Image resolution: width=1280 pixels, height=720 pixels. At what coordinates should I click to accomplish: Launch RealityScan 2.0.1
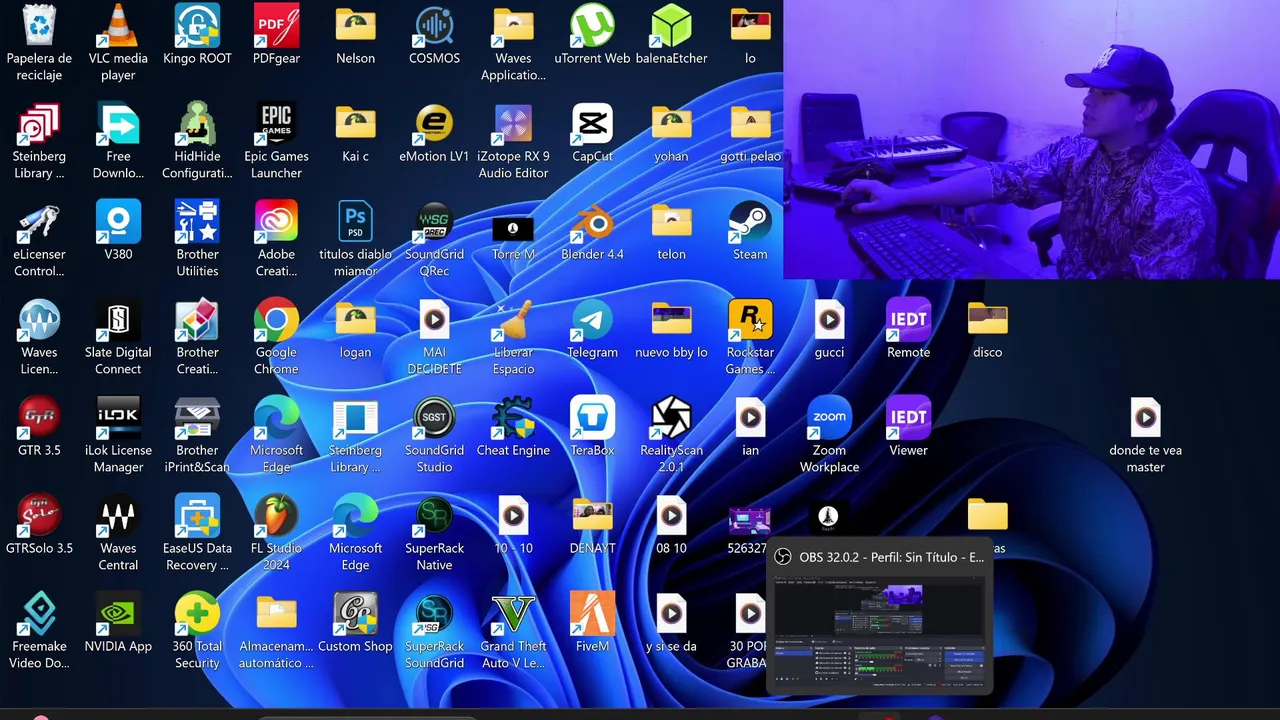coord(671,419)
